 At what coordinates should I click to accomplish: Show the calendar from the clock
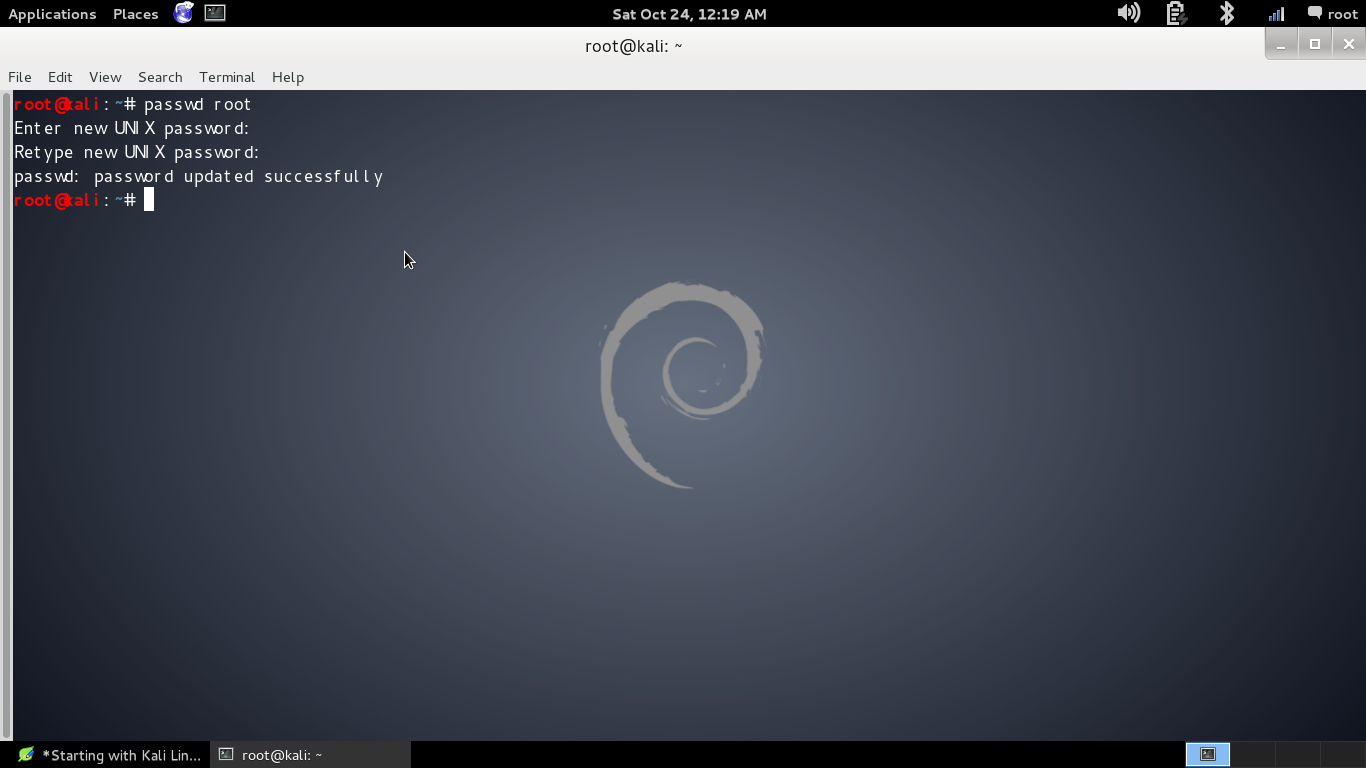coord(689,14)
